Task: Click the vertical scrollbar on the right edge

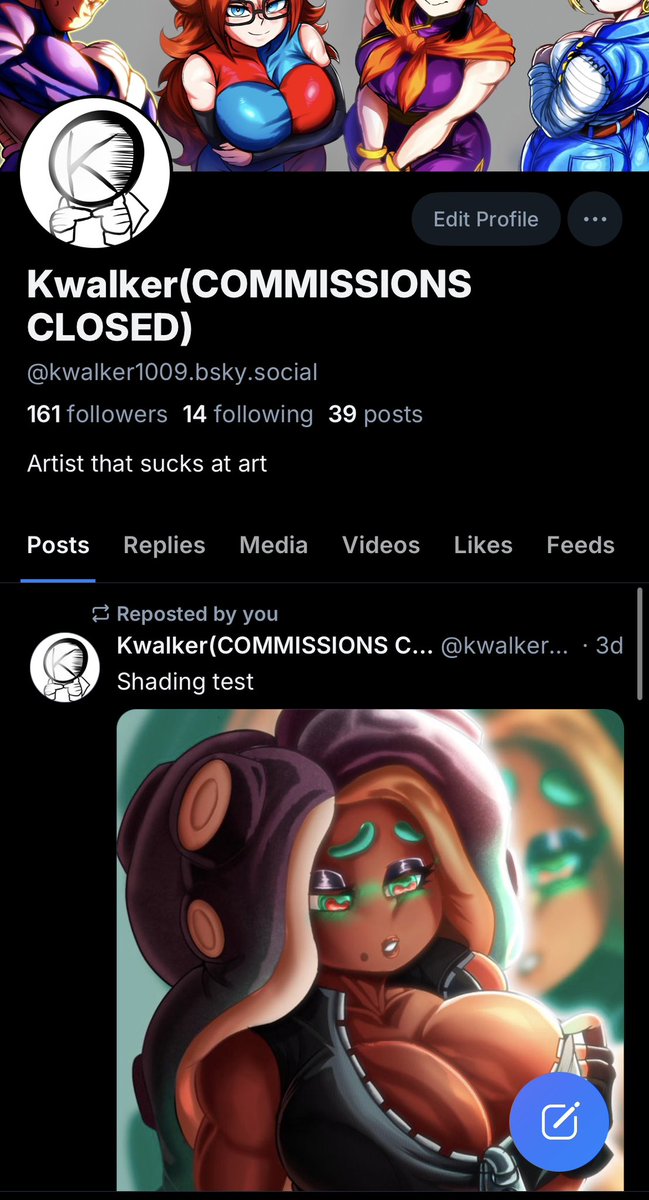Action: click(x=640, y=644)
